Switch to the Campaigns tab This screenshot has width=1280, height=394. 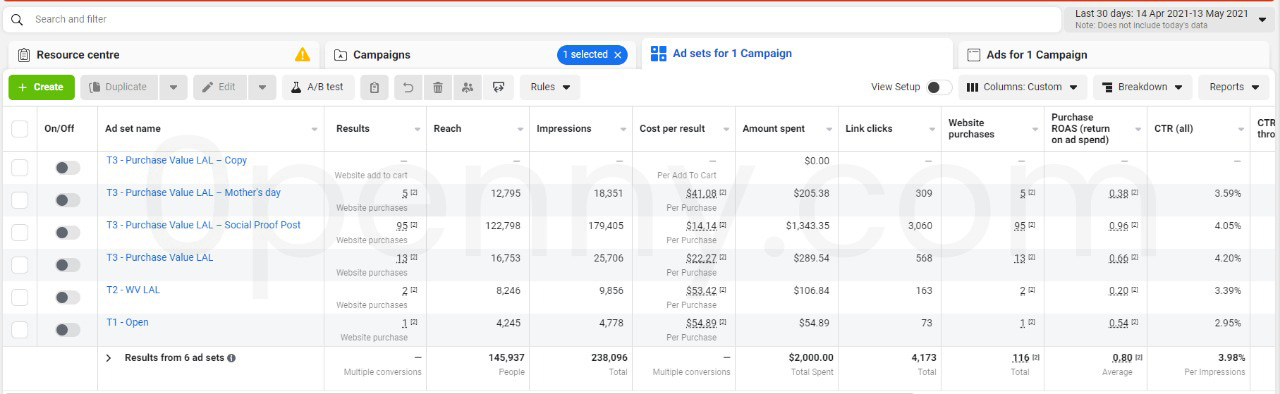tap(382, 55)
